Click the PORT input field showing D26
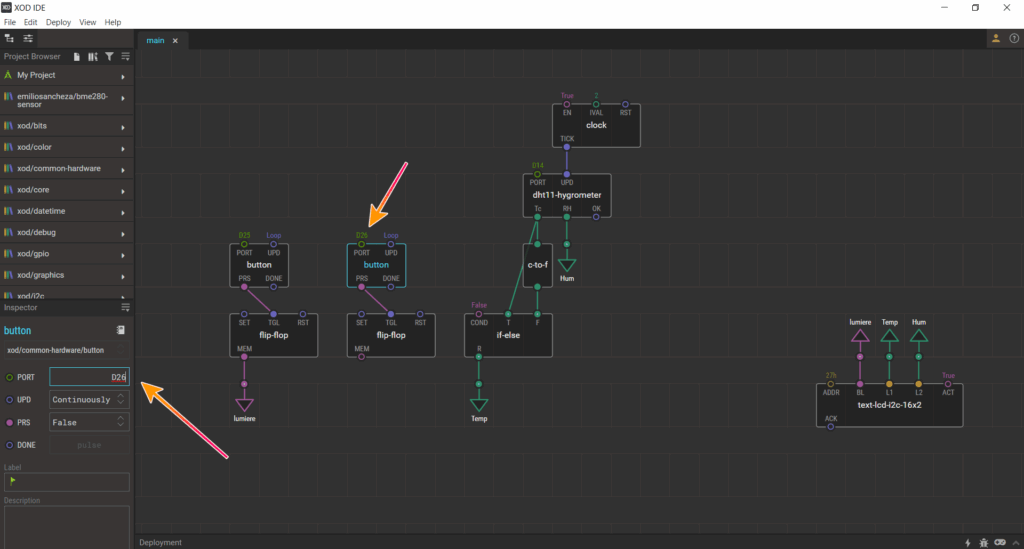Screen dimensions: 1024x549 [89, 377]
